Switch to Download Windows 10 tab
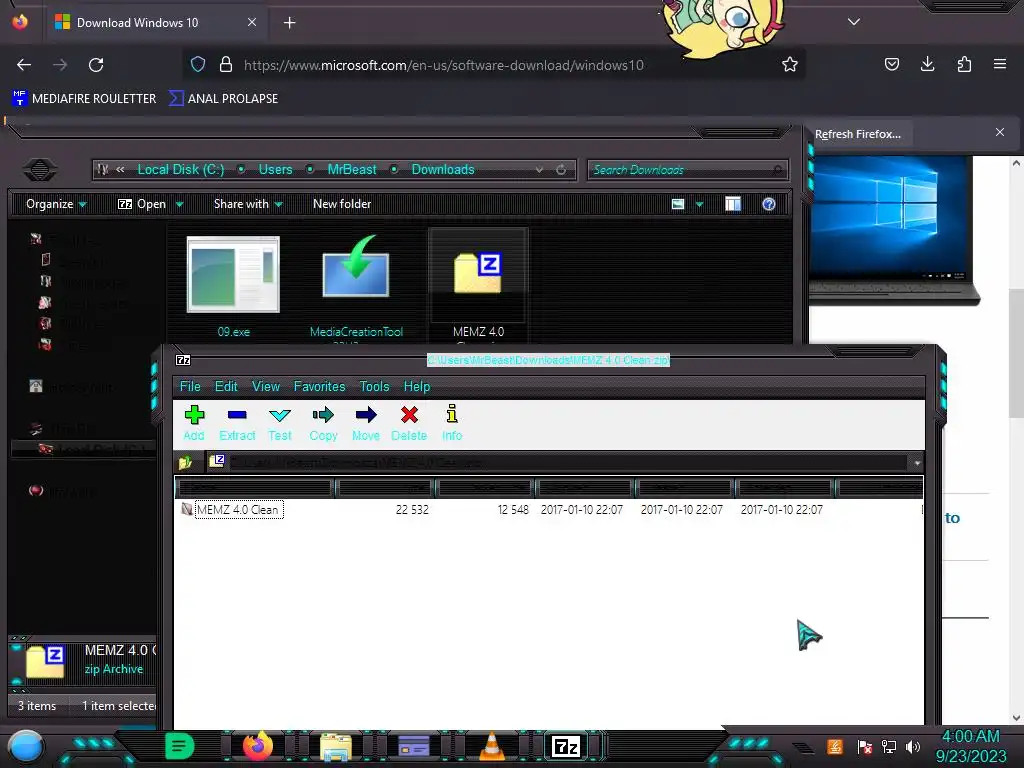This screenshot has width=1024, height=768. [155, 23]
